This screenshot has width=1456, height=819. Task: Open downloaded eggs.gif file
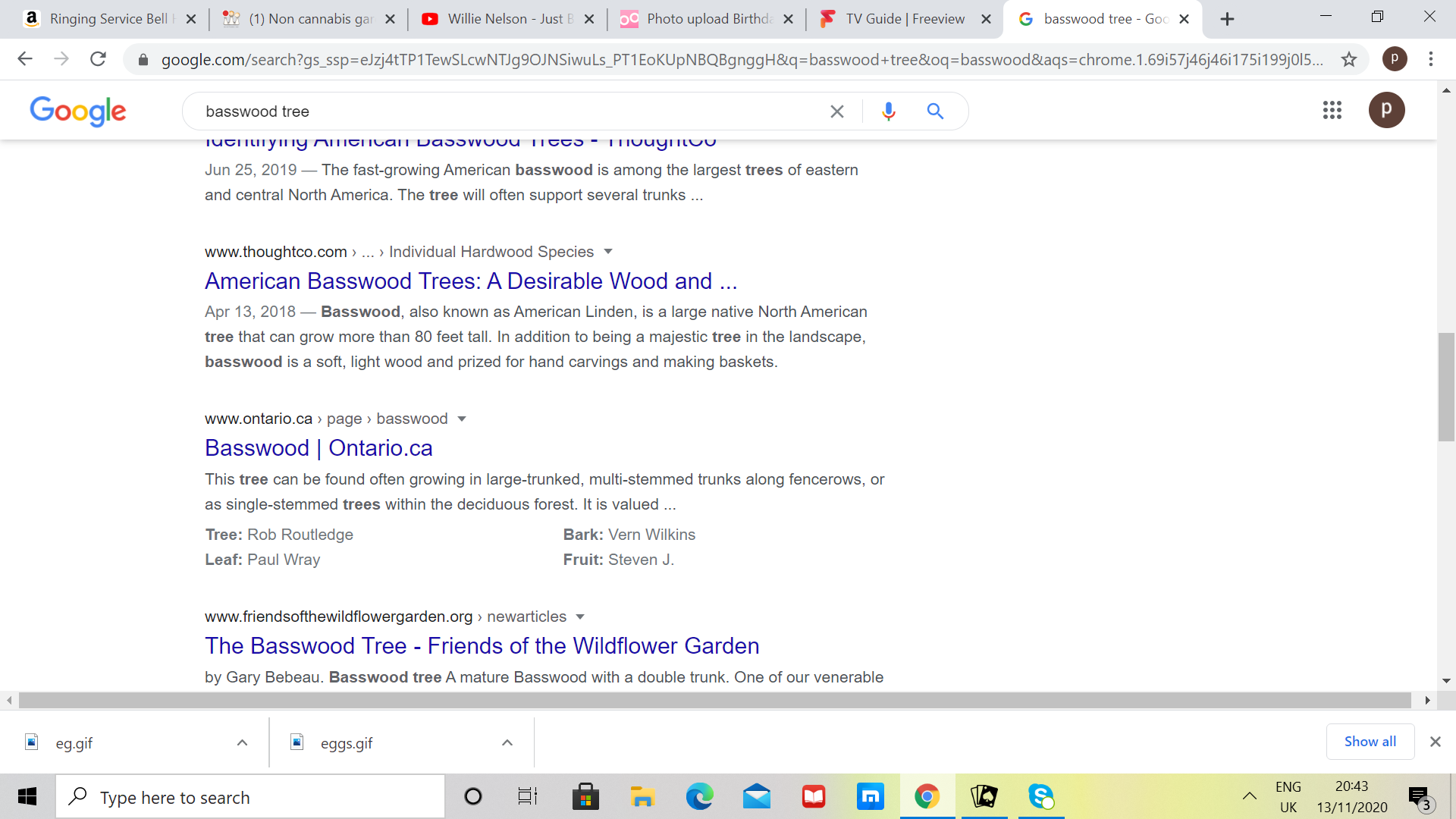pos(346,743)
